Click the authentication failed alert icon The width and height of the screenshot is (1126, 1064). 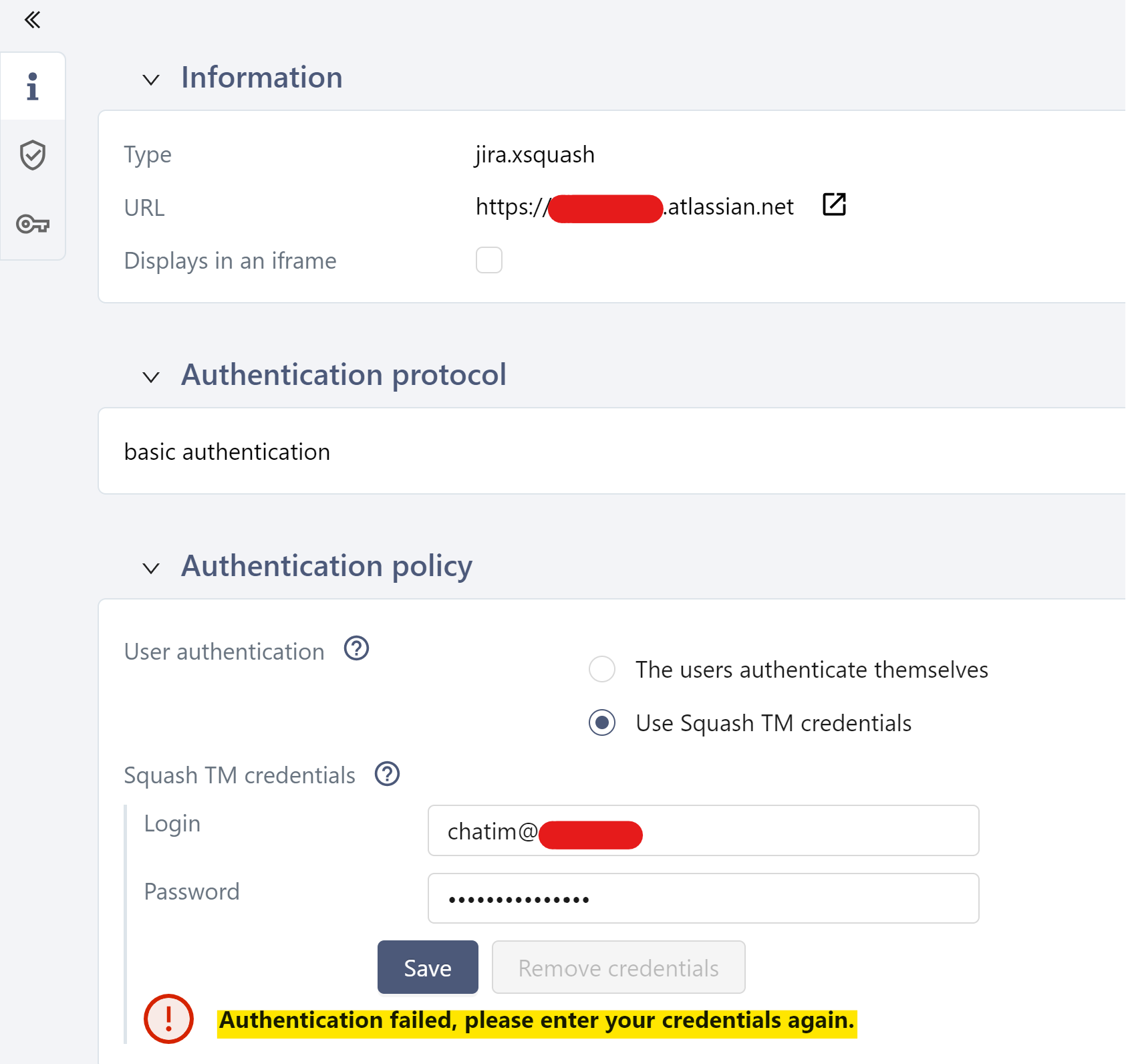point(168,1019)
